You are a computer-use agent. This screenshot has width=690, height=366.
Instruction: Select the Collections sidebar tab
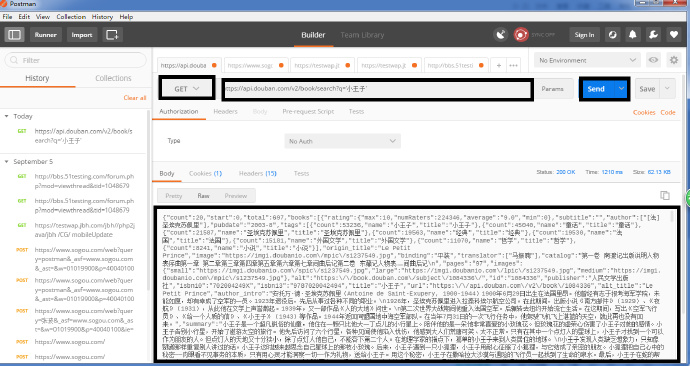pyautogui.click(x=113, y=78)
